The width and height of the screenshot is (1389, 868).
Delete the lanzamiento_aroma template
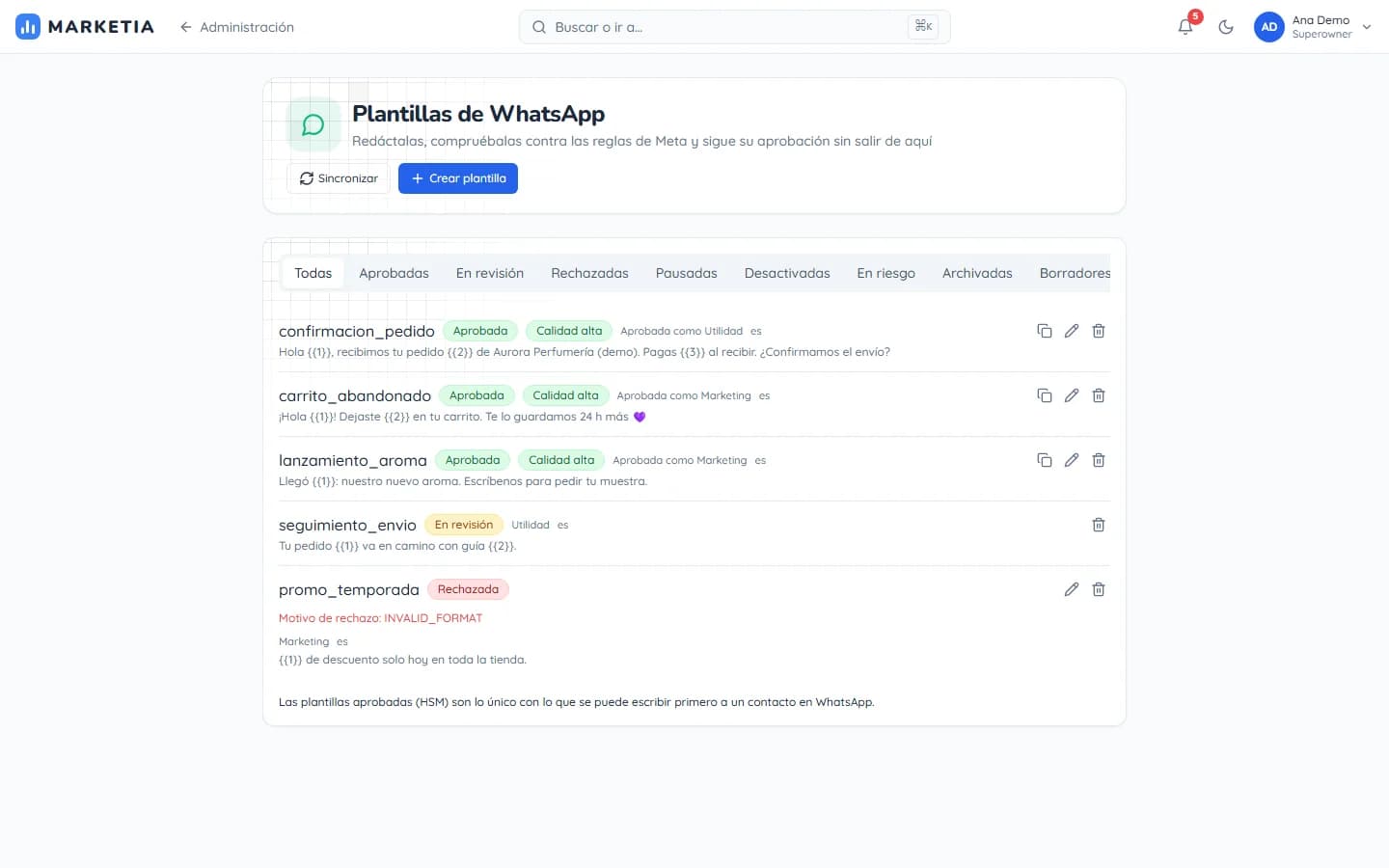1099,460
